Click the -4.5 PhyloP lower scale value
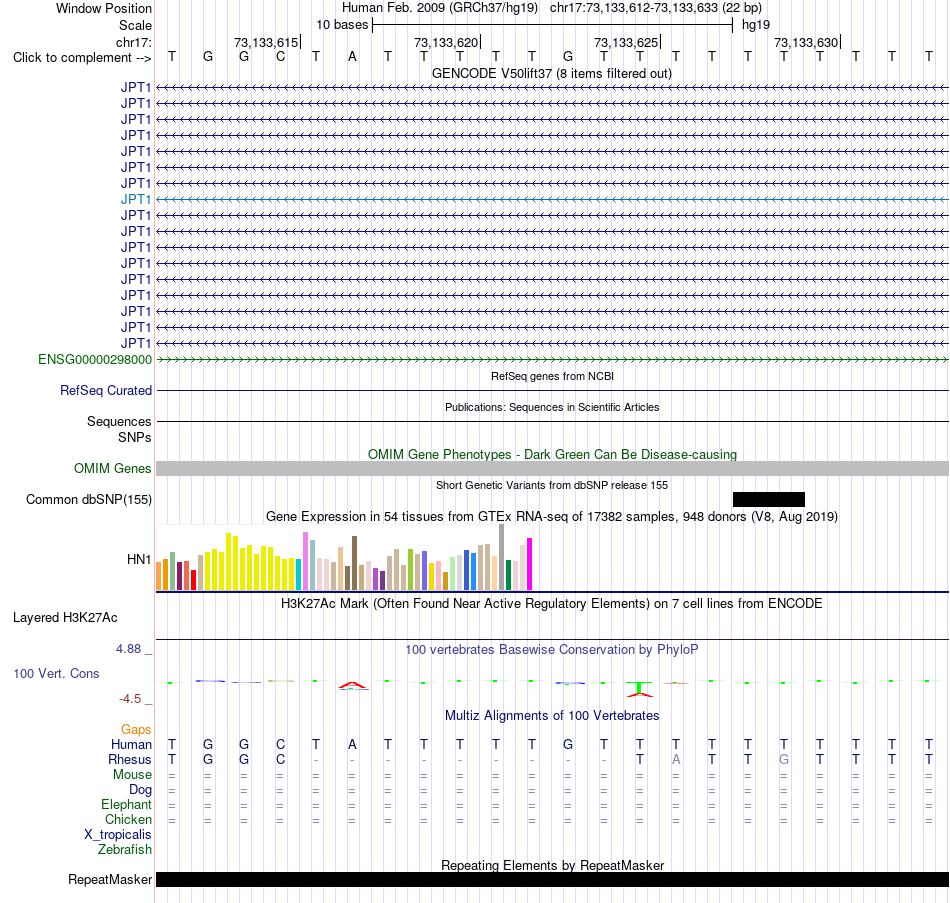The width and height of the screenshot is (950, 903). click(130, 699)
